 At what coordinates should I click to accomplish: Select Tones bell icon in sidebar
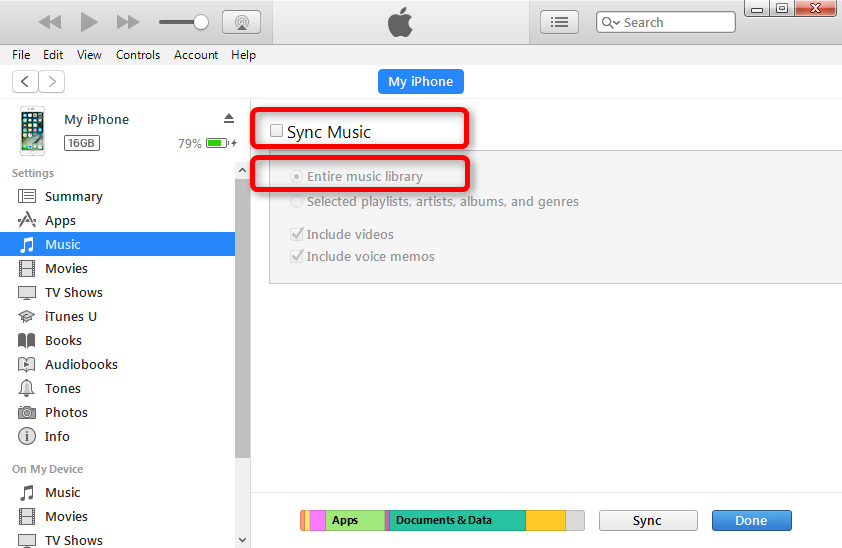click(27, 388)
